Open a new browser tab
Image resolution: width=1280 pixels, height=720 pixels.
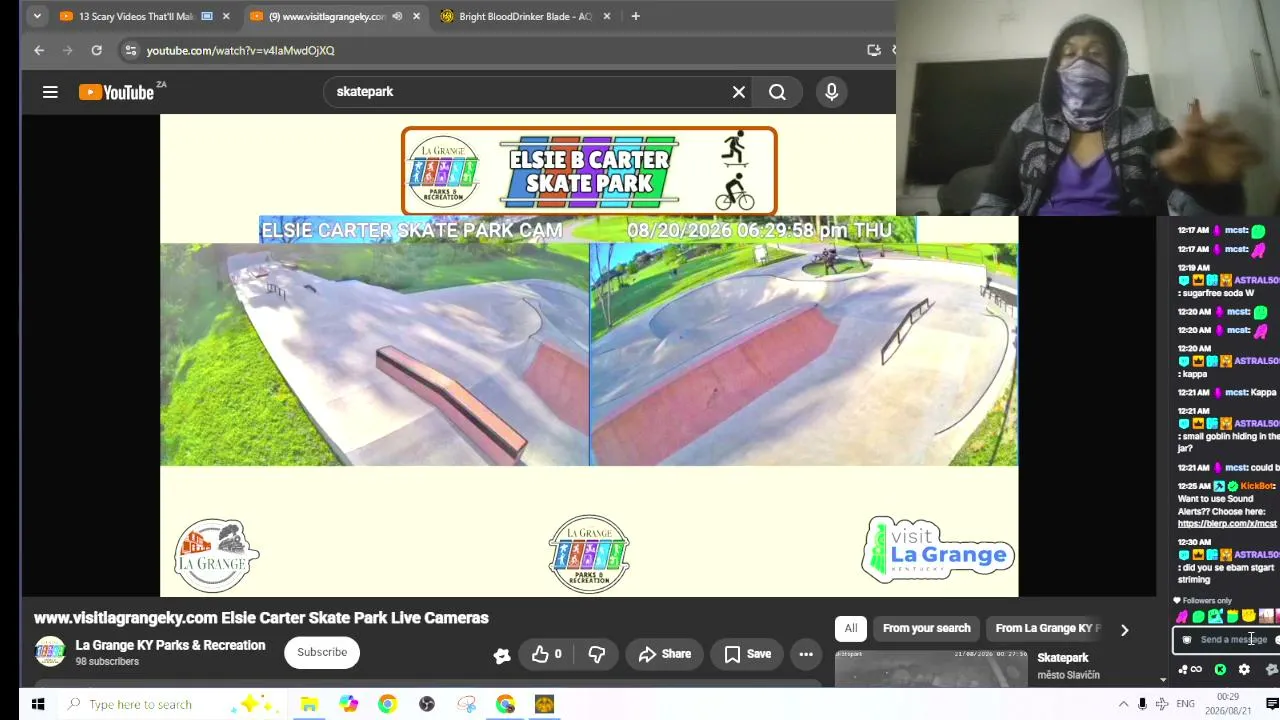pyautogui.click(x=635, y=16)
